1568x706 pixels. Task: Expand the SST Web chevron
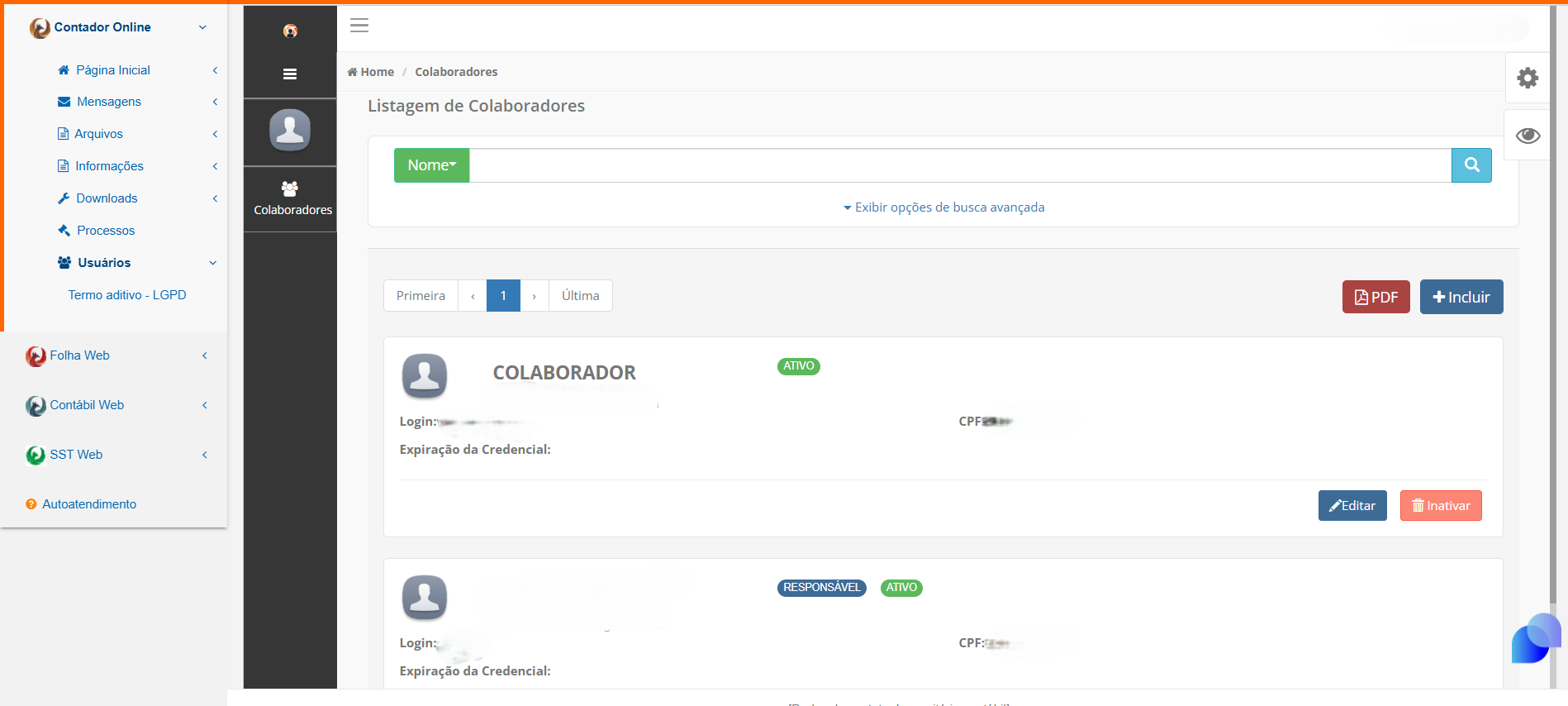(x=205, y=455)
